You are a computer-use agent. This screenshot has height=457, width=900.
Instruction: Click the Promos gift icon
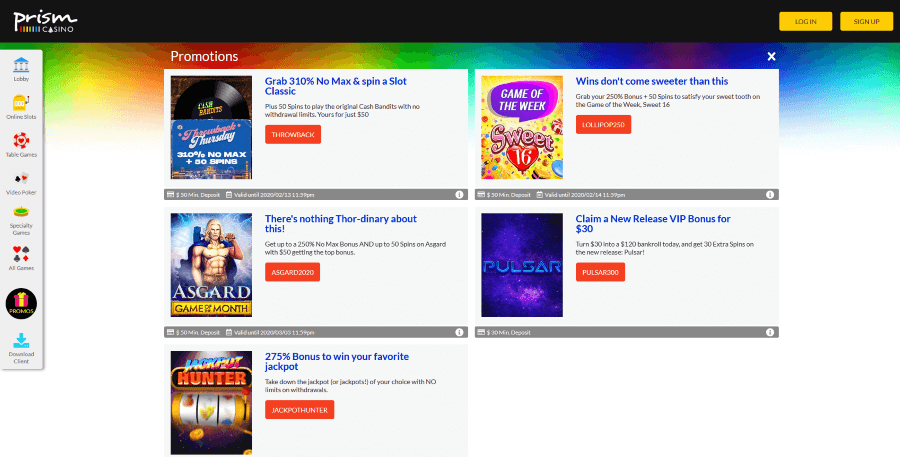pyautogui.click(x=21, y=304)
